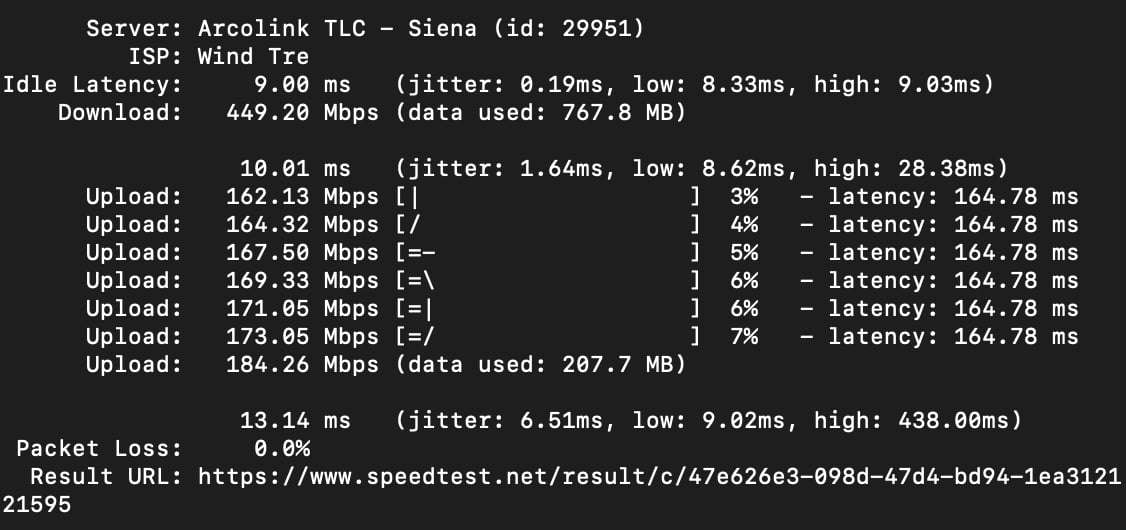Click the 13.14 ms upload latency value
Viewport: 1126px width, 530px height.
pos(295,420)
